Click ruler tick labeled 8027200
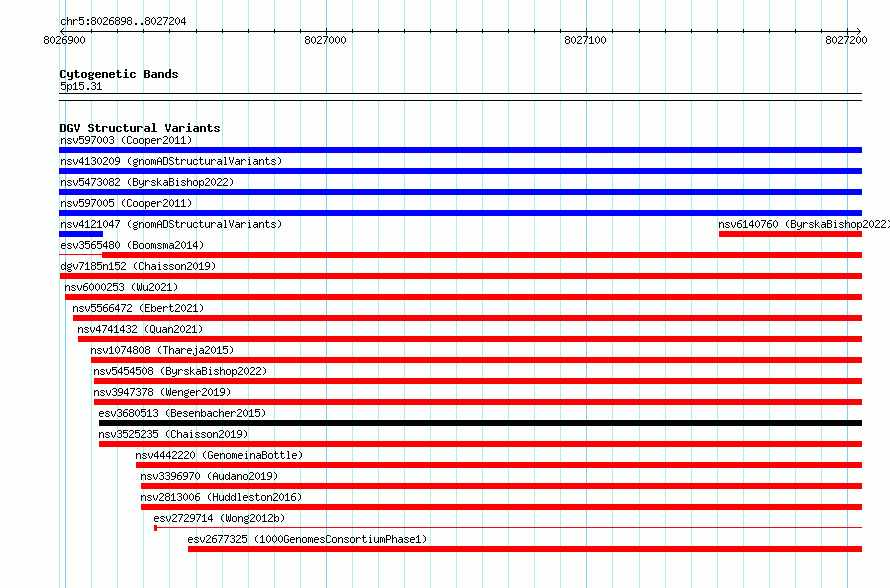This screenshot has height=588, width=890. point(846,40)
